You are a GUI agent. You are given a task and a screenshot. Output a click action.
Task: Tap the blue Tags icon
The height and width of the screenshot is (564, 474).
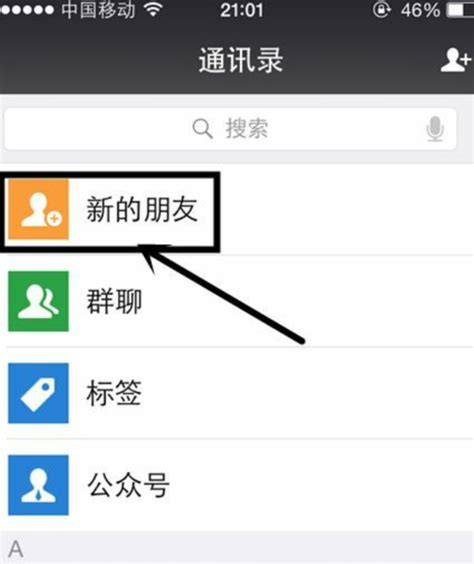[x=38, y=393]
